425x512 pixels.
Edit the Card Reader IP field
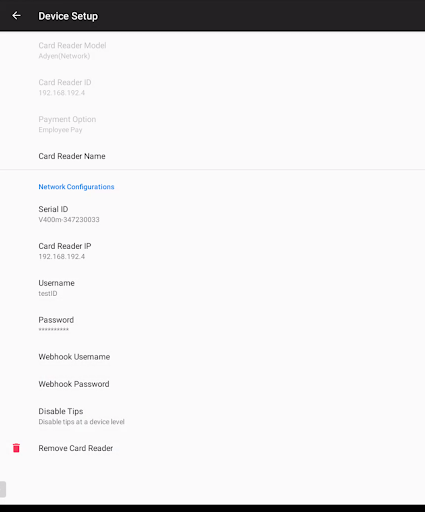tap(212, 251)
